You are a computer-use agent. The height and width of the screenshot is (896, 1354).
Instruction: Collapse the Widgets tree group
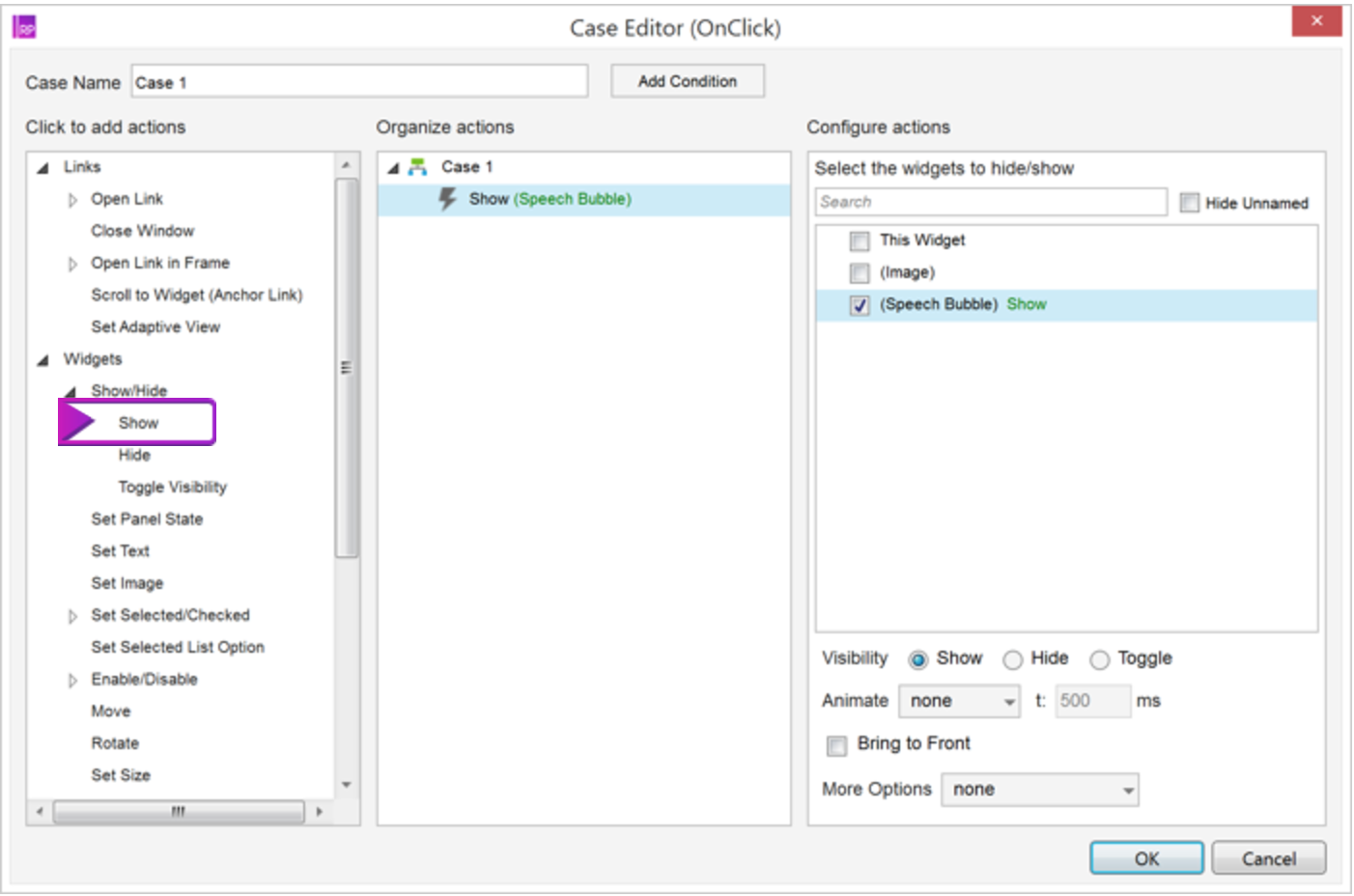pos(42,360)
